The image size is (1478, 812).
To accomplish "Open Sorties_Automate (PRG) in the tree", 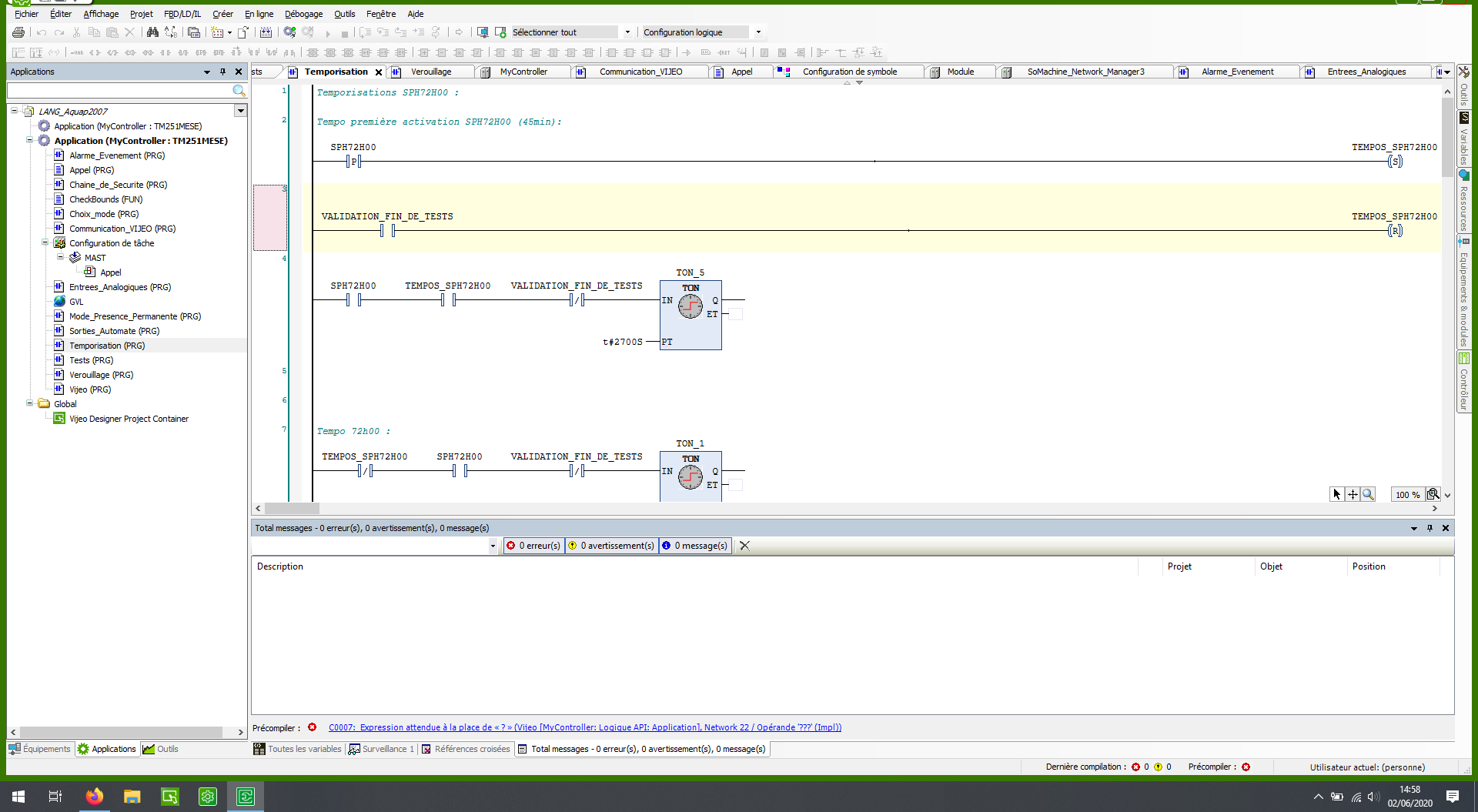I will point(114,331).
